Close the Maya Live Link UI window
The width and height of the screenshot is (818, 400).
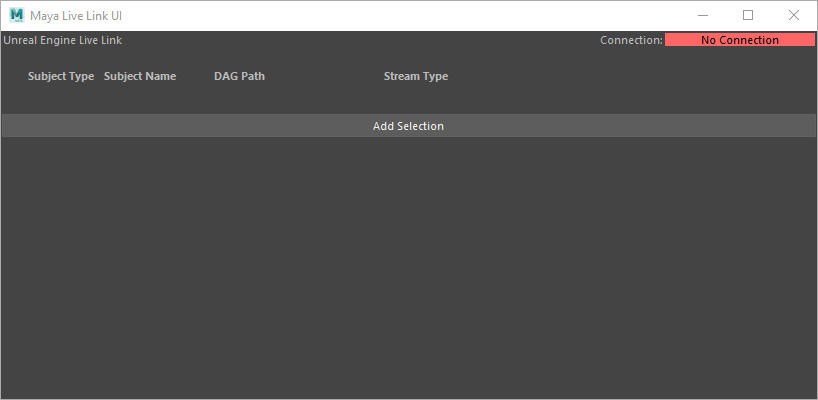click(x=794, y=15)
